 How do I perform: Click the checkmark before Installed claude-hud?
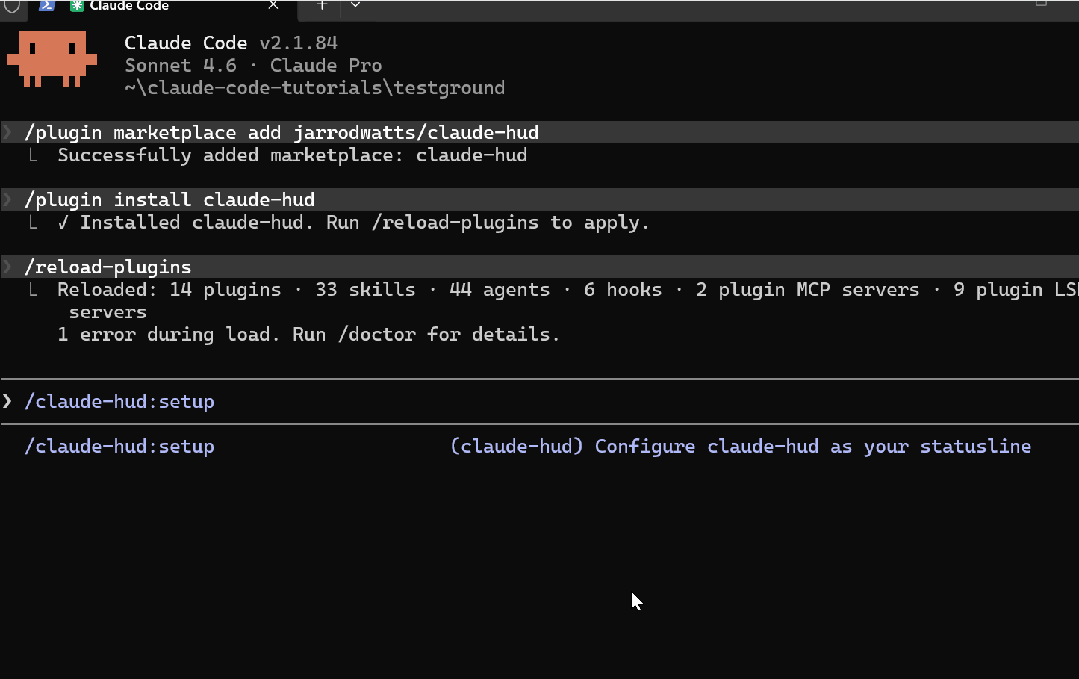click(x=63, y=222)
